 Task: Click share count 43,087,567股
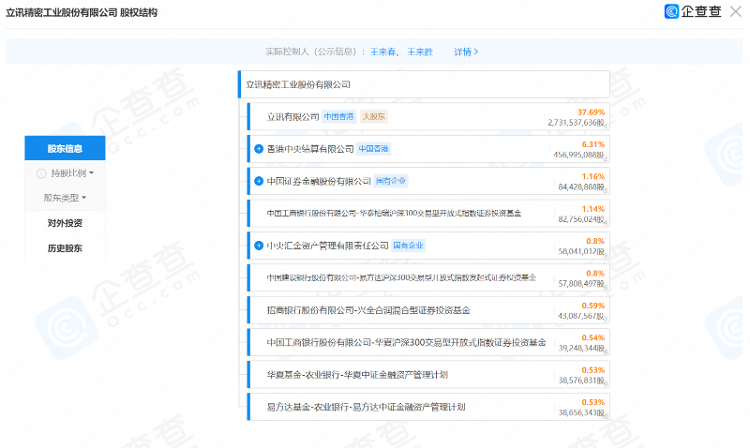click(581, 316)
